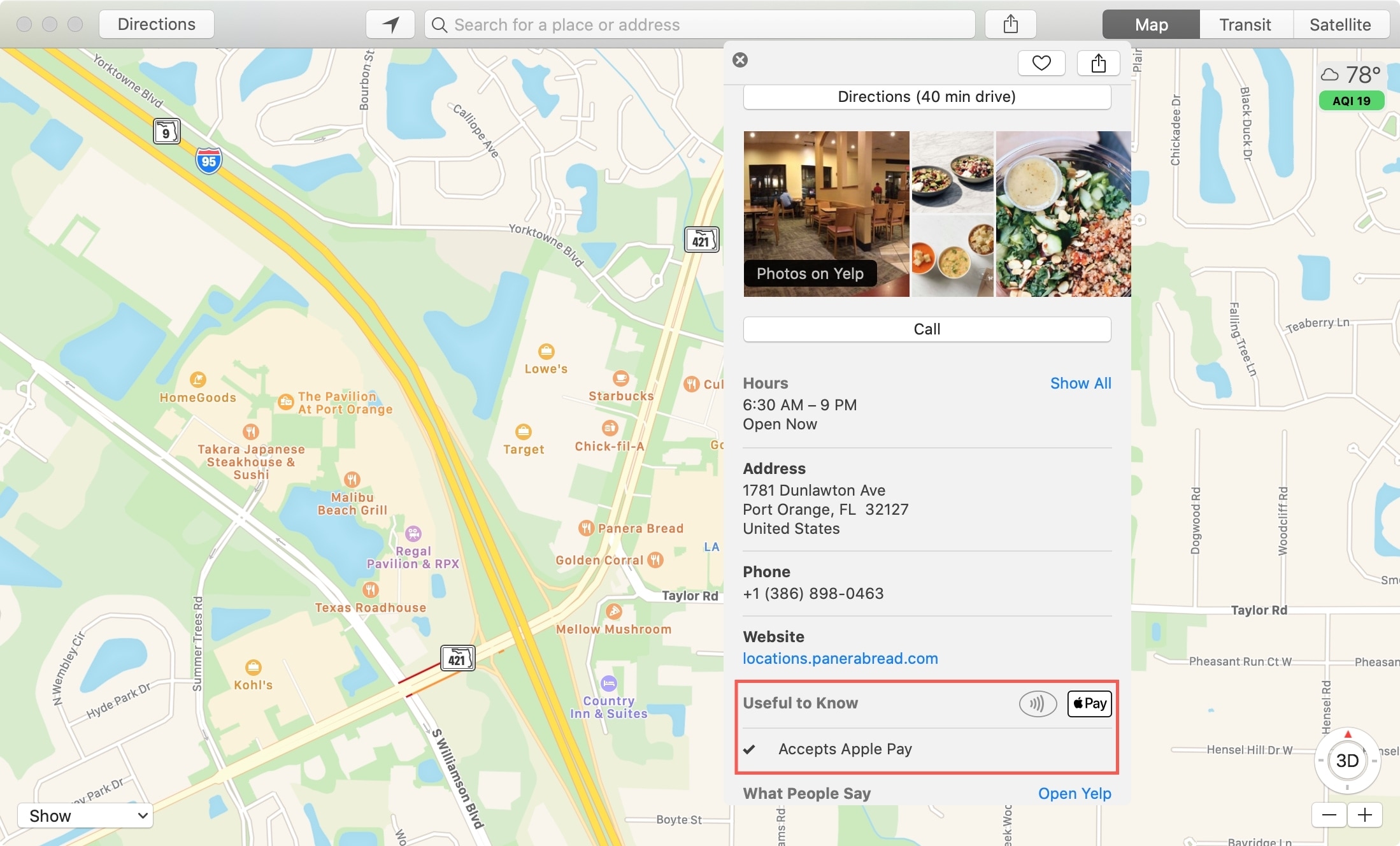Select the Mellow Mushroom map pin
This screenshot has height=846, width=1400.
(x=614, y=612)
